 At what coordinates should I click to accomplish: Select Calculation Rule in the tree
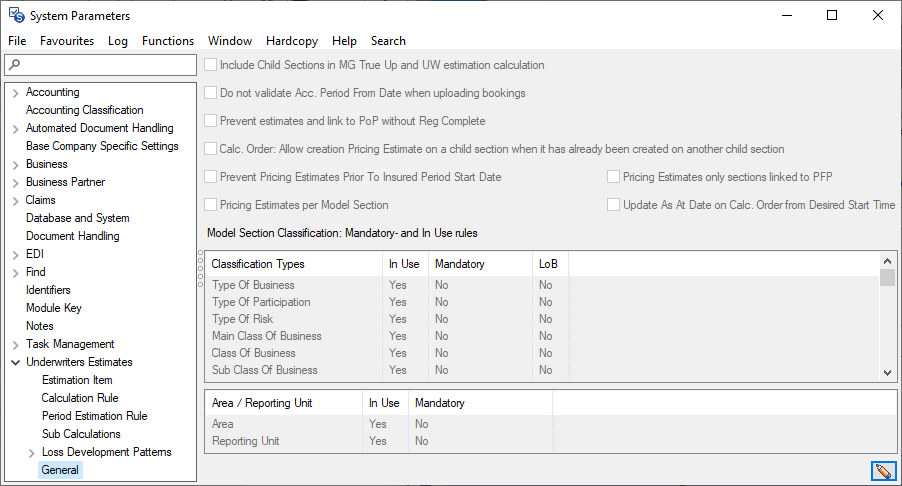pyautogui.click(x=80, y=398)
